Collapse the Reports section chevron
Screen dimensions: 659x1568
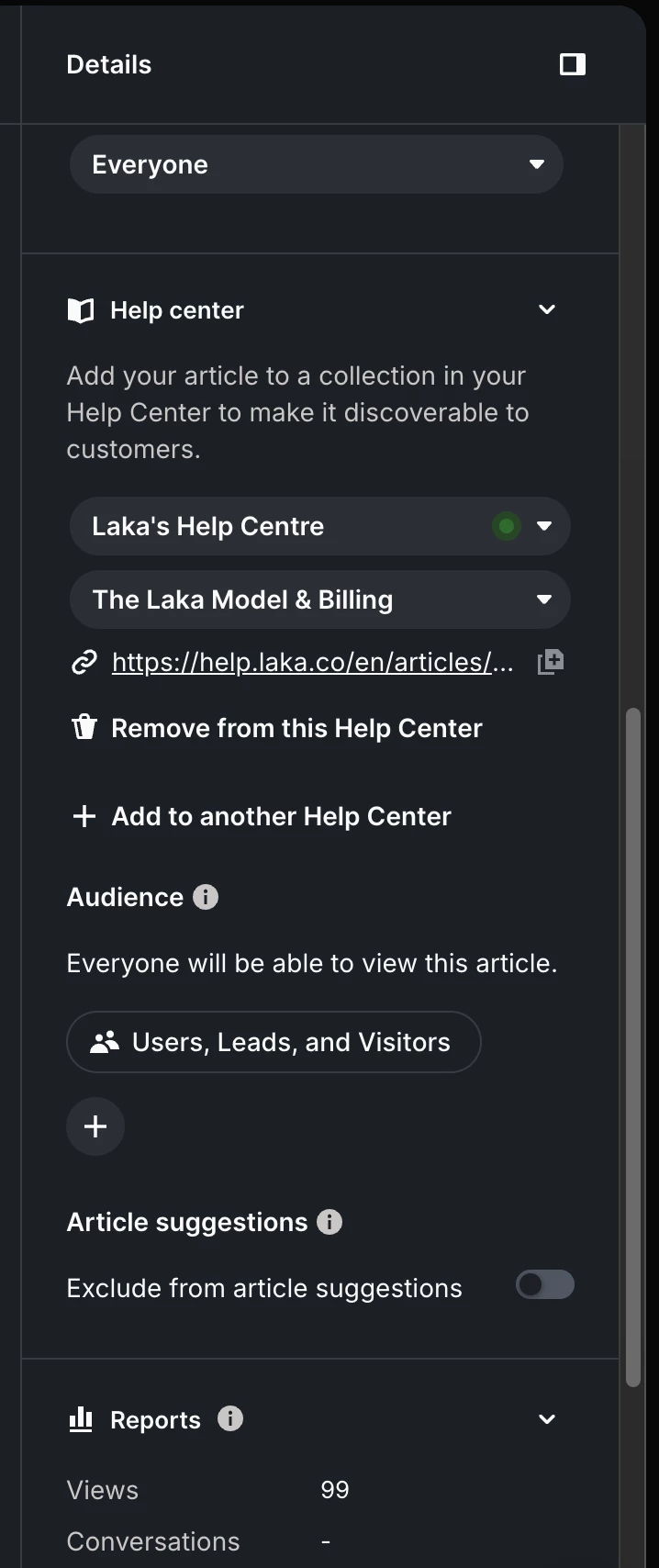click(547, 1419)
